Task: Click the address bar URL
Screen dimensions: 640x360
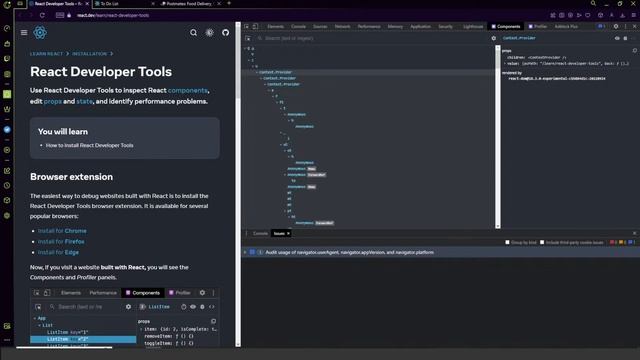Action: (113, 16)
